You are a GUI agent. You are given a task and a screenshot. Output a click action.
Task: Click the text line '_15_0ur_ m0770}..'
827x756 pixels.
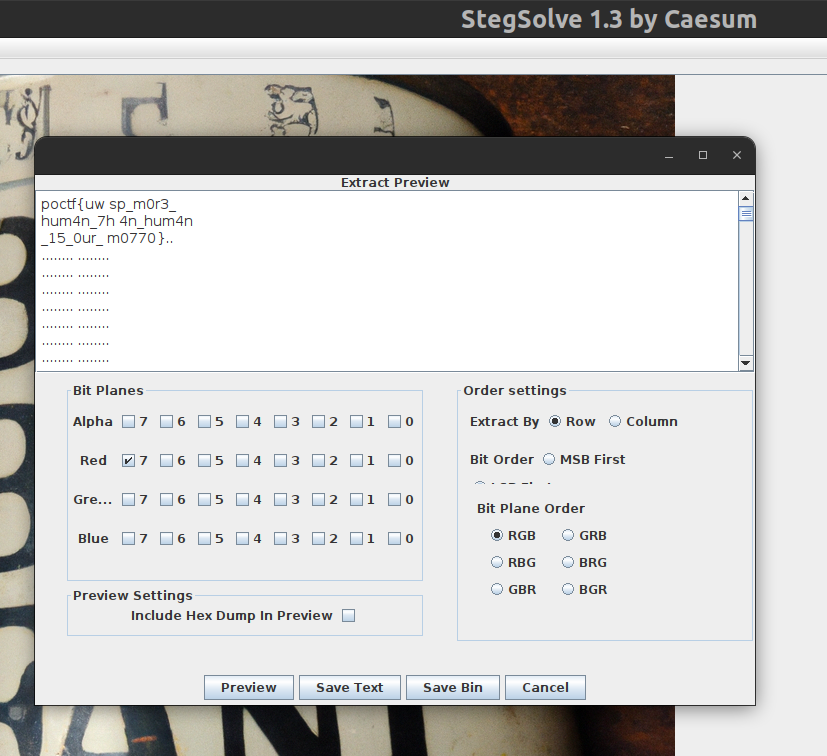107,238
